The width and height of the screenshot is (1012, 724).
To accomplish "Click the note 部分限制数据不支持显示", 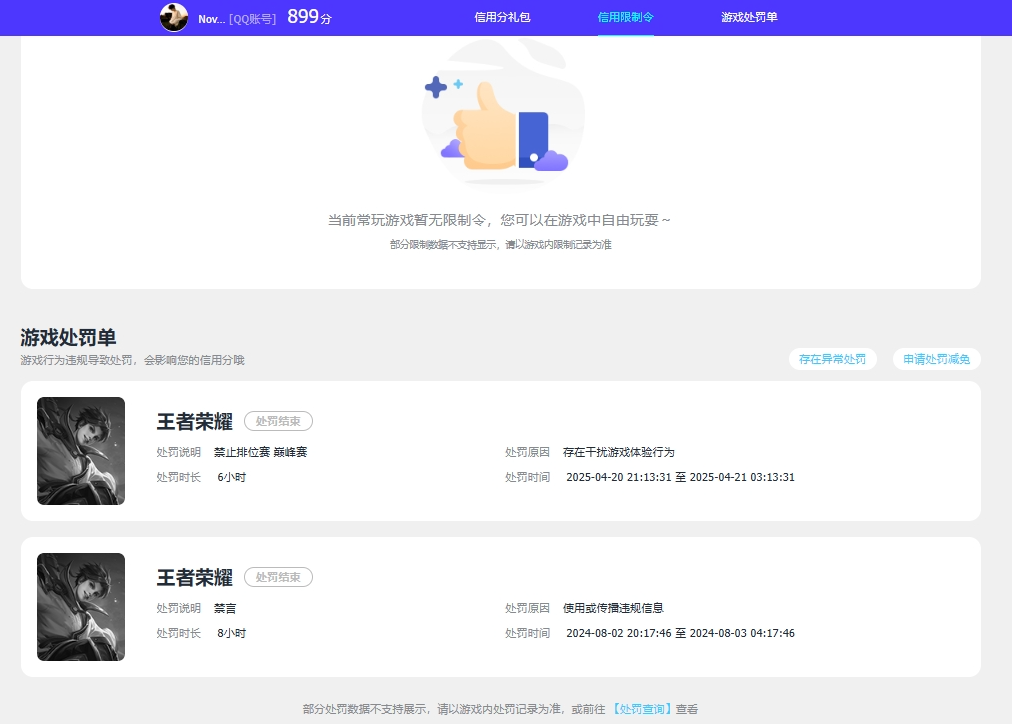I will pos(501,245).
